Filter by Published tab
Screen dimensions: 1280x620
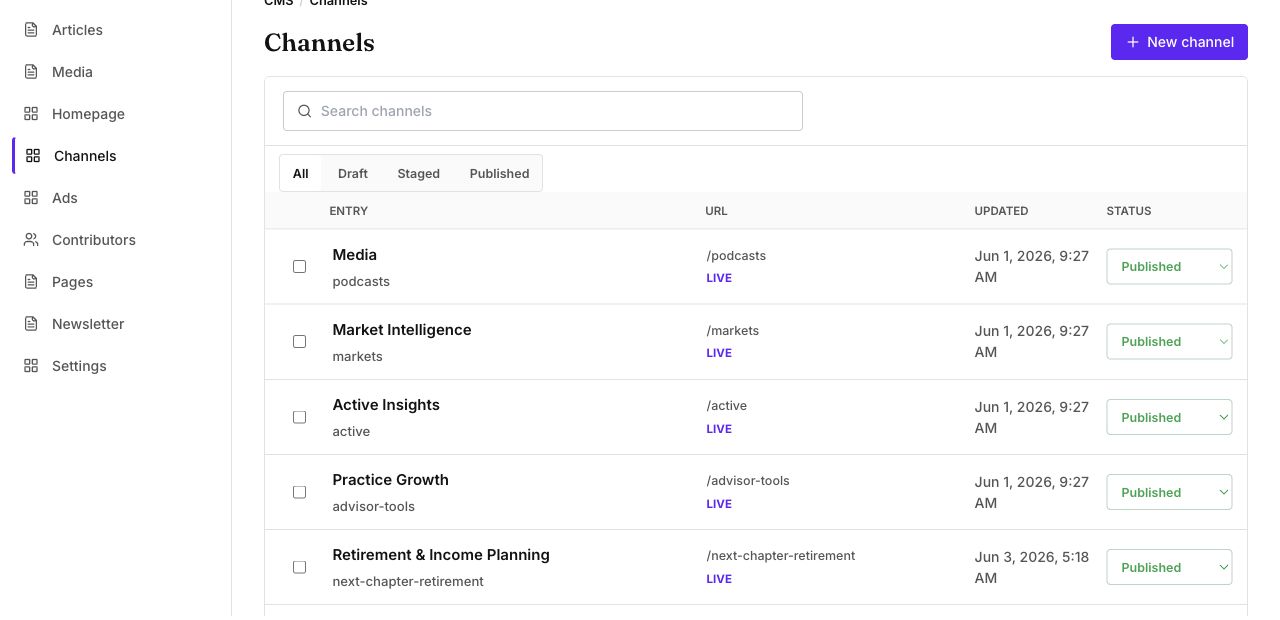[499, 173]
